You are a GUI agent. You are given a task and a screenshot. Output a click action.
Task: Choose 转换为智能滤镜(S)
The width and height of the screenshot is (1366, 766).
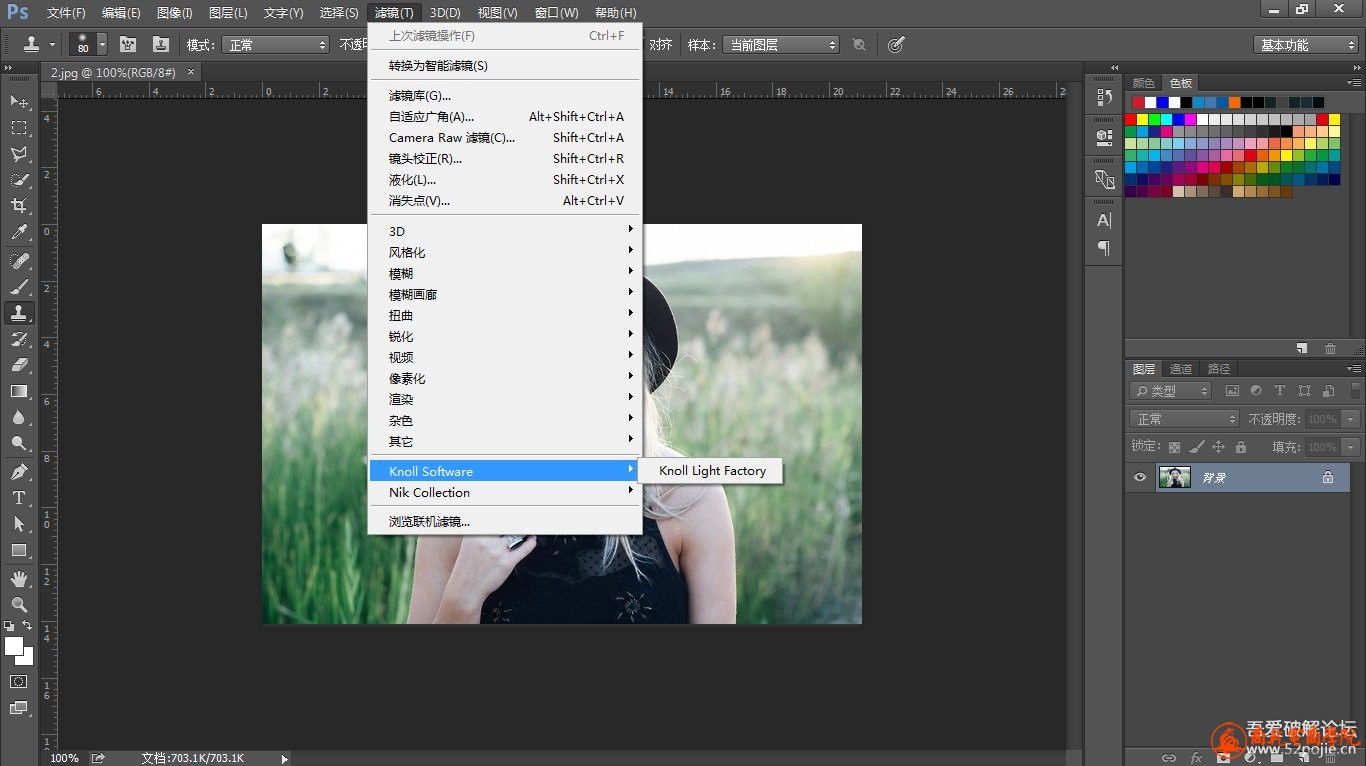point(505,65)
